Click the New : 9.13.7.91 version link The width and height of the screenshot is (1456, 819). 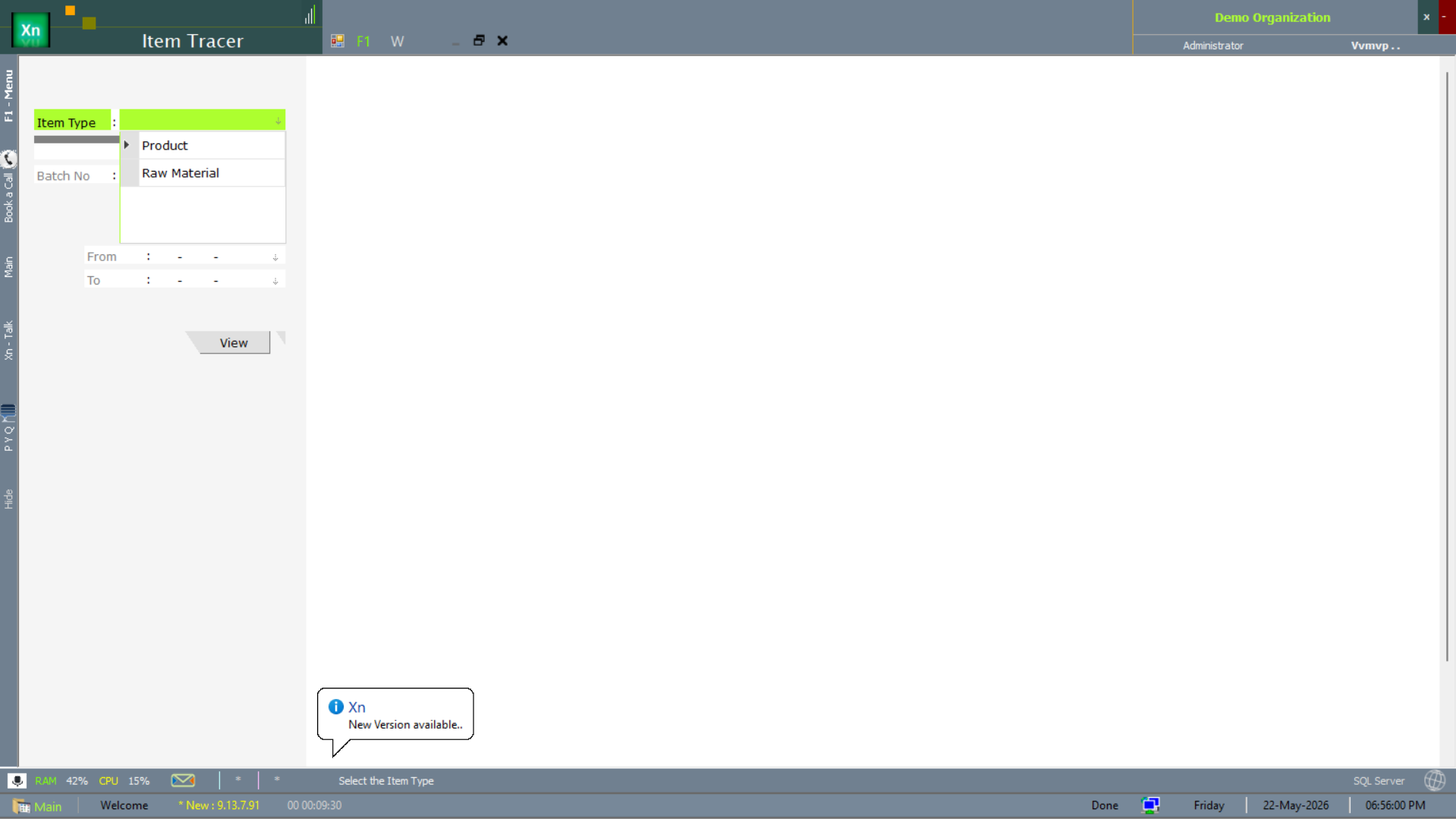click(x=219, y=805)
